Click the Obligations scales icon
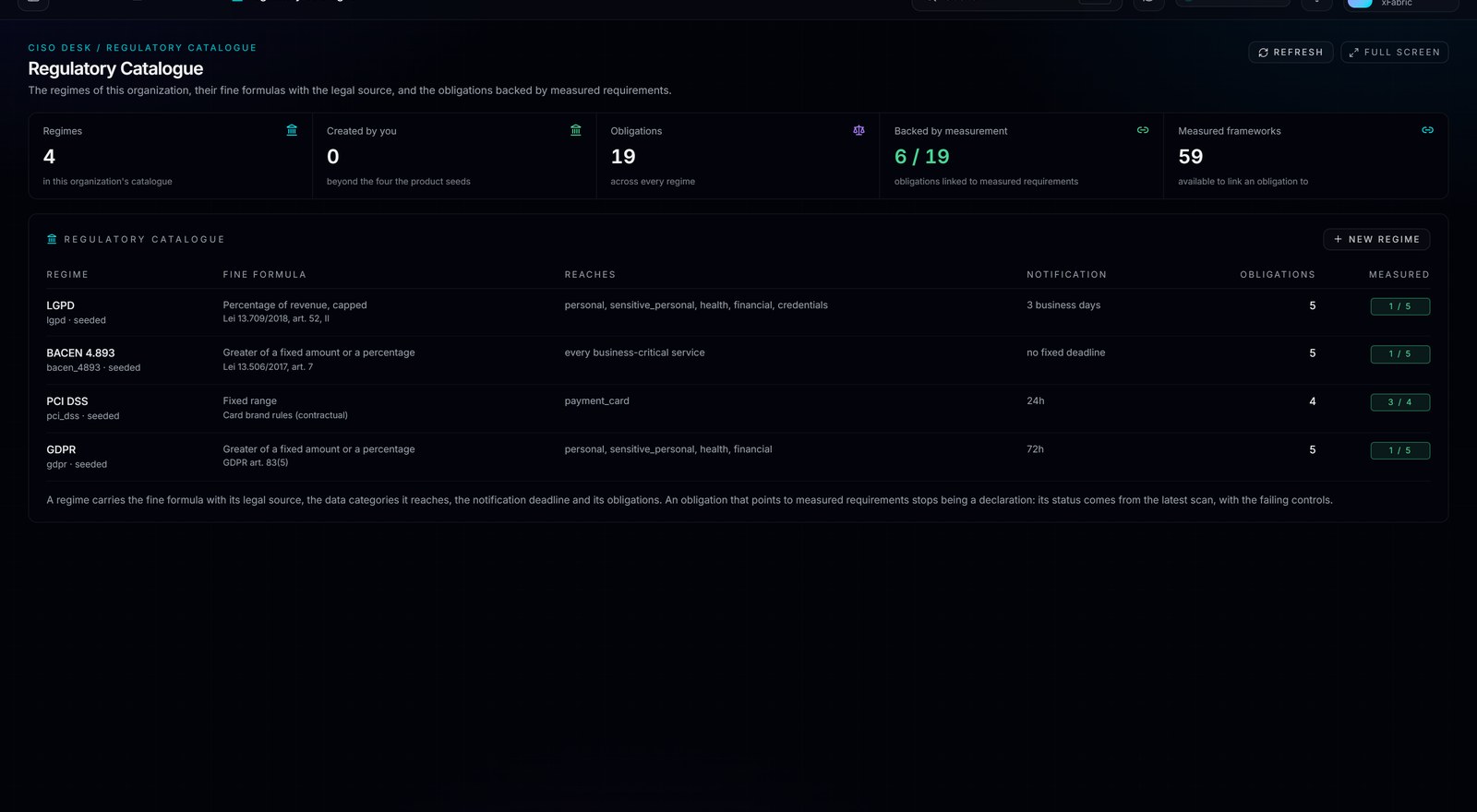Screen dimensions: 1477x812 [x=859, y=130]
